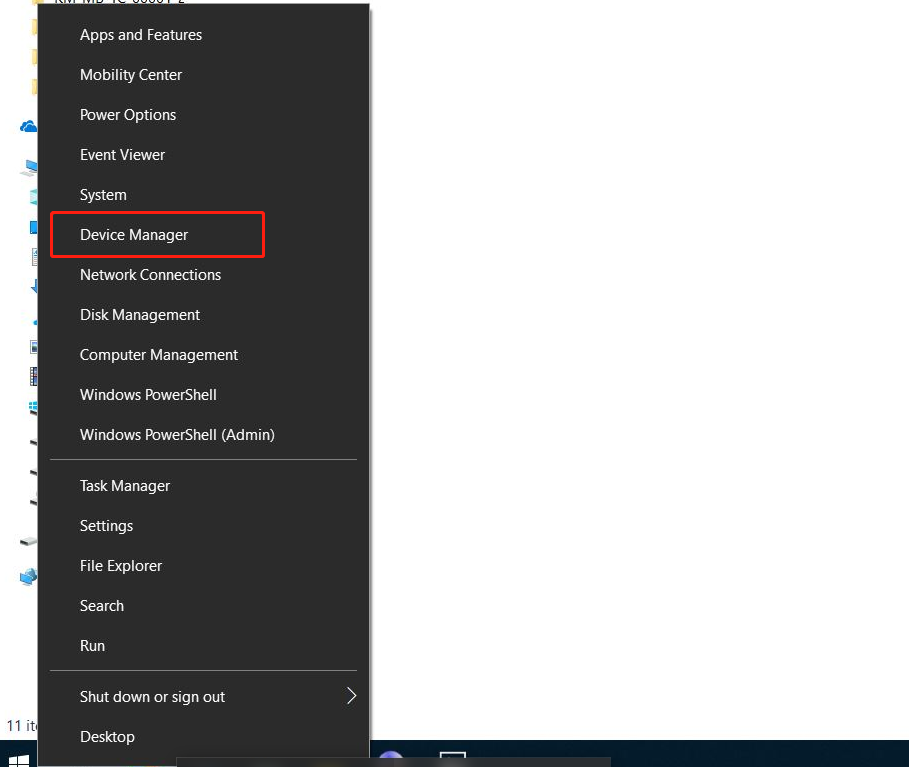Choose Event Viewer in the menu
909x767 pixels.
click(x=122, y=155)
